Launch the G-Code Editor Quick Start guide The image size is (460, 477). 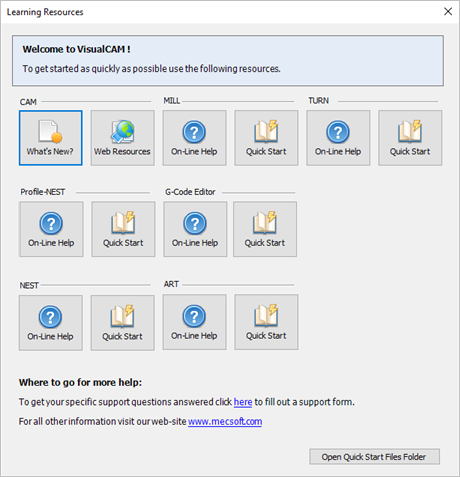click(265, 229)
